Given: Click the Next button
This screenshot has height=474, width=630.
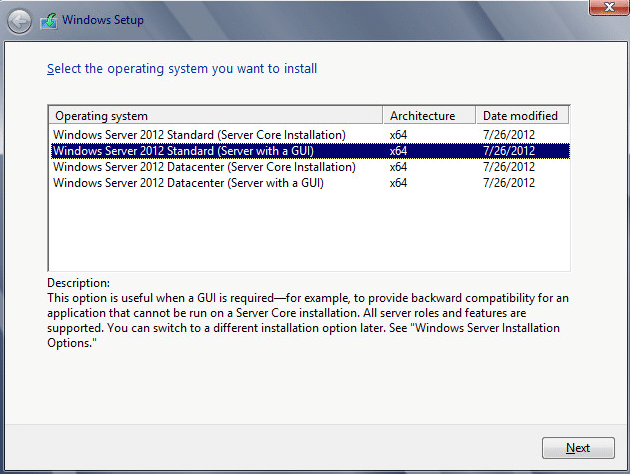Looking at the screenshot, I should point(578,447).
